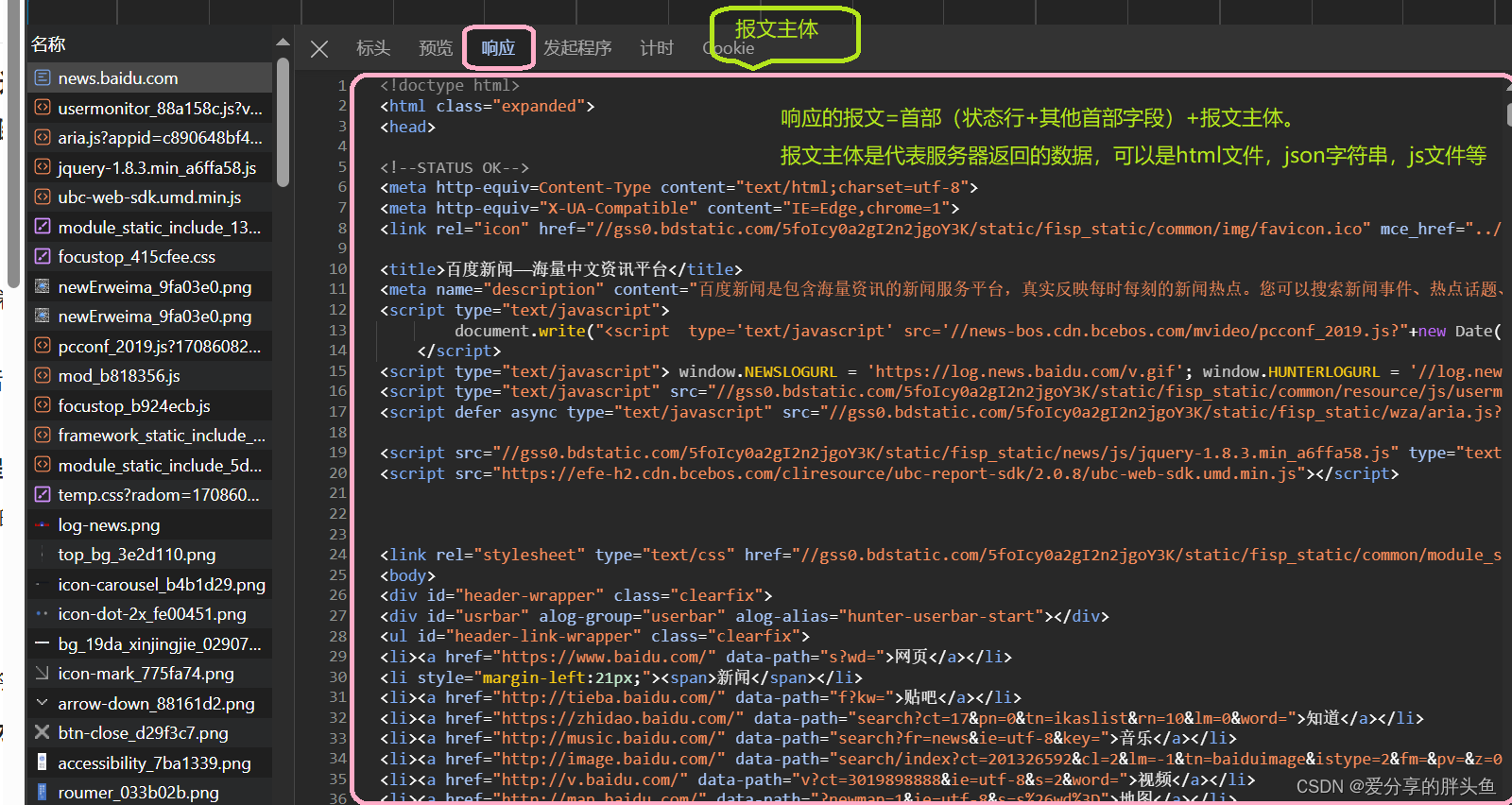Image resolution: width=1512 pixels, height=805 pixels.
Task: Click the title line 百度新闻 in response
Action: (561, 269)
